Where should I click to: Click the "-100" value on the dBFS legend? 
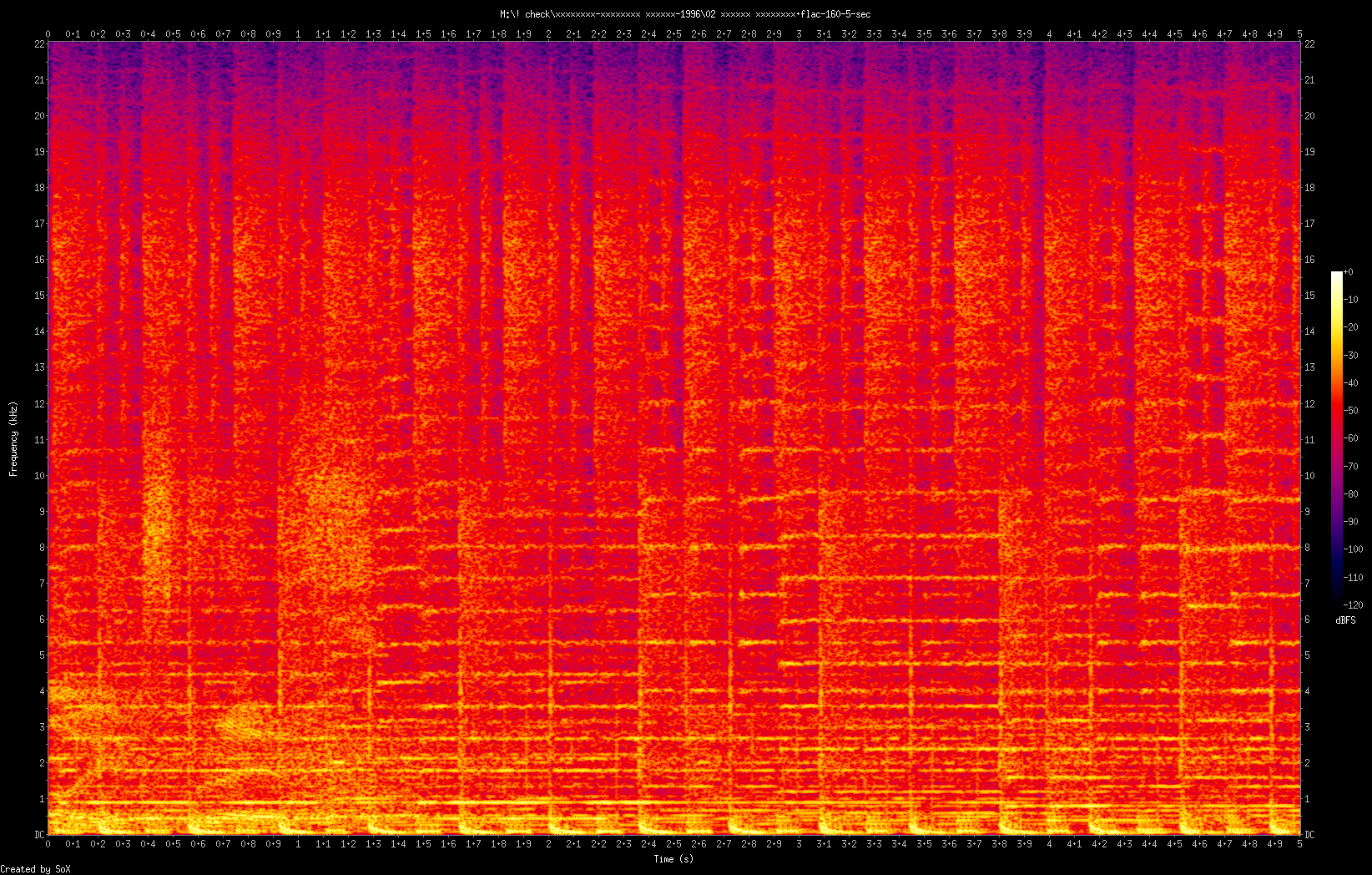pyautogui.click(x=1354, y=549)
